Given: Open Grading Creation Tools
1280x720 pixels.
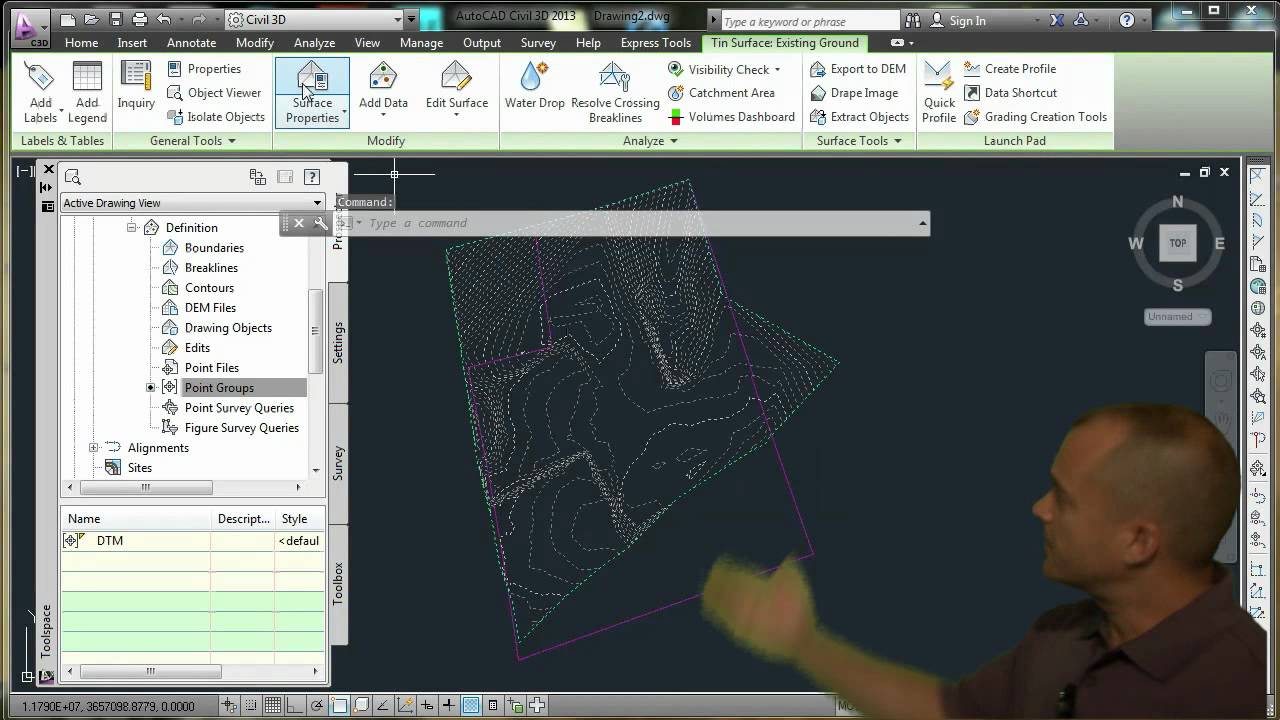Looking at the screenshot, I should coord(1035,117).
